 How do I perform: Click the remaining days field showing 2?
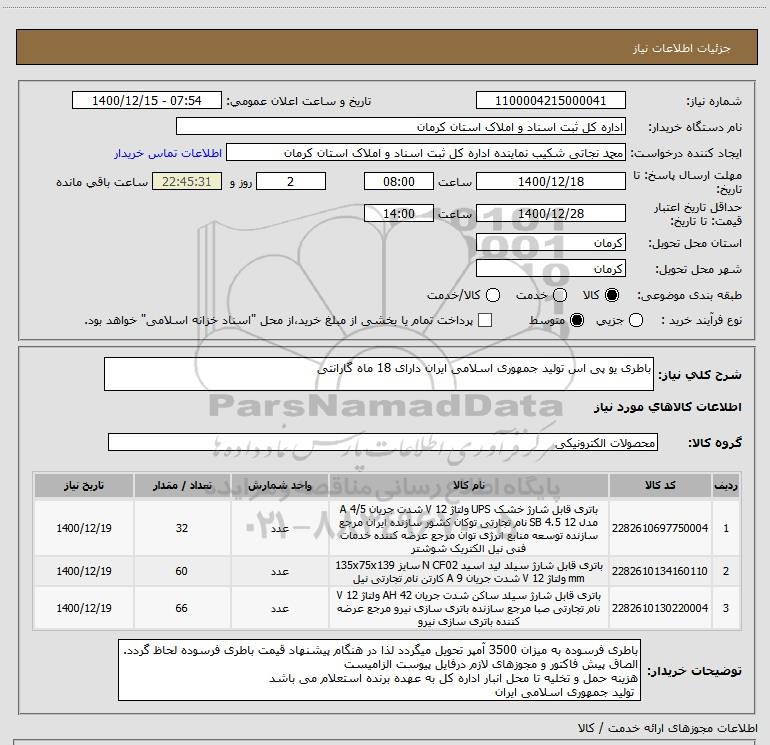[x=291, y=182]
